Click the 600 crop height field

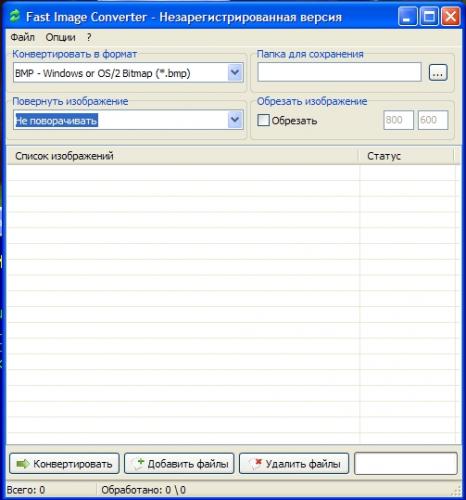[433, 120]
